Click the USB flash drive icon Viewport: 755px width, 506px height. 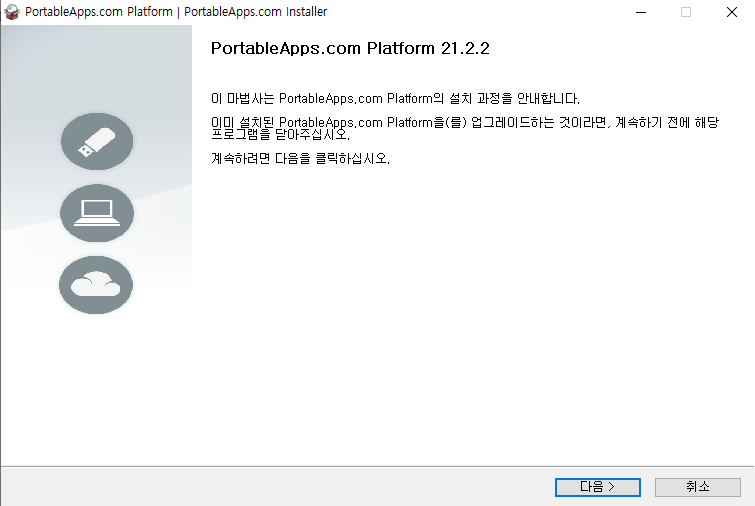point(97,142)
